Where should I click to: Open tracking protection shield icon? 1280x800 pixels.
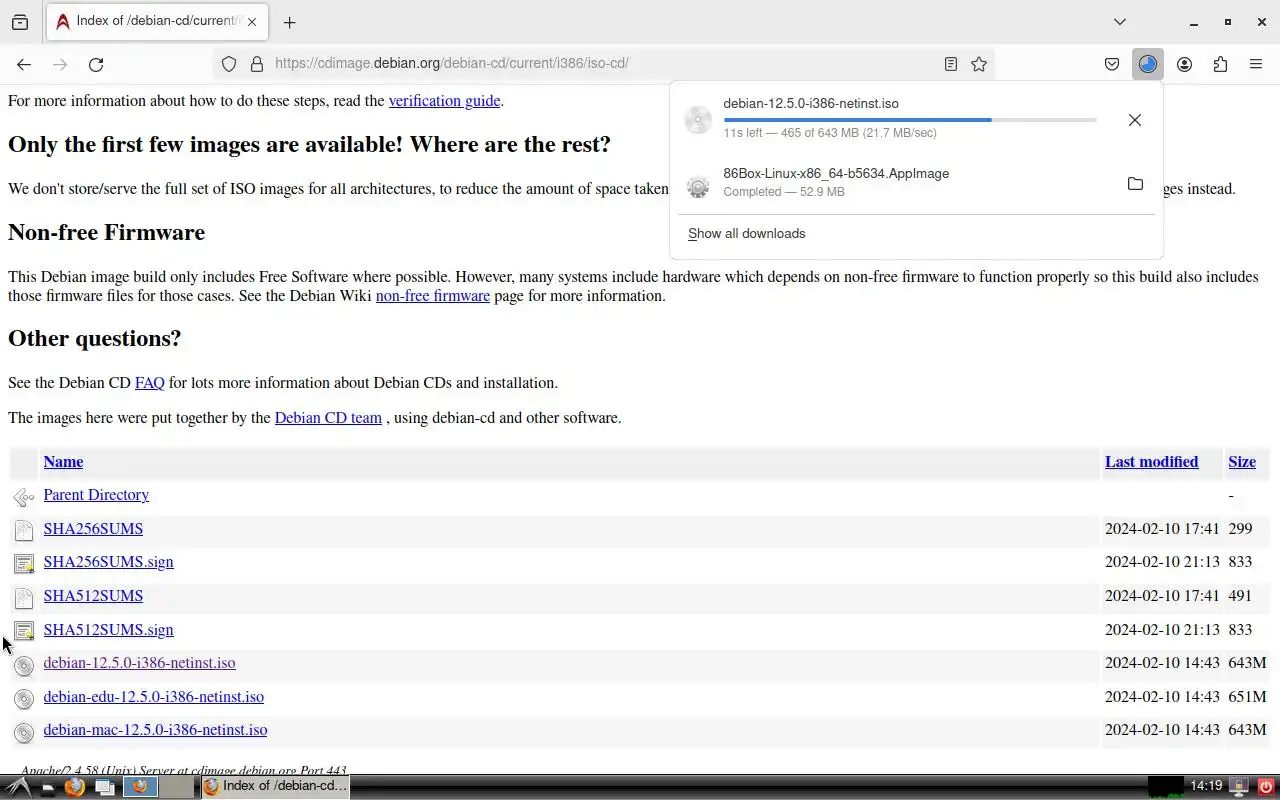[229, 64]
